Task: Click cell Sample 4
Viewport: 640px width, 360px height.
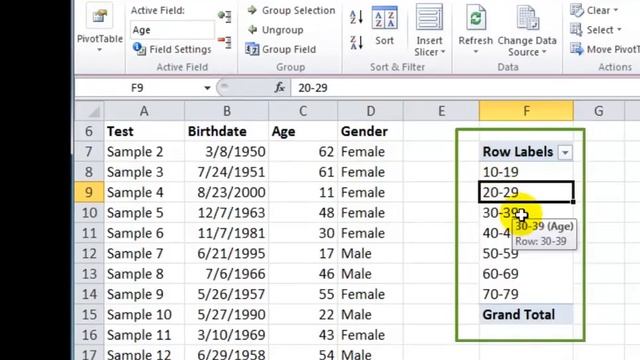Action: pos(144,192)
